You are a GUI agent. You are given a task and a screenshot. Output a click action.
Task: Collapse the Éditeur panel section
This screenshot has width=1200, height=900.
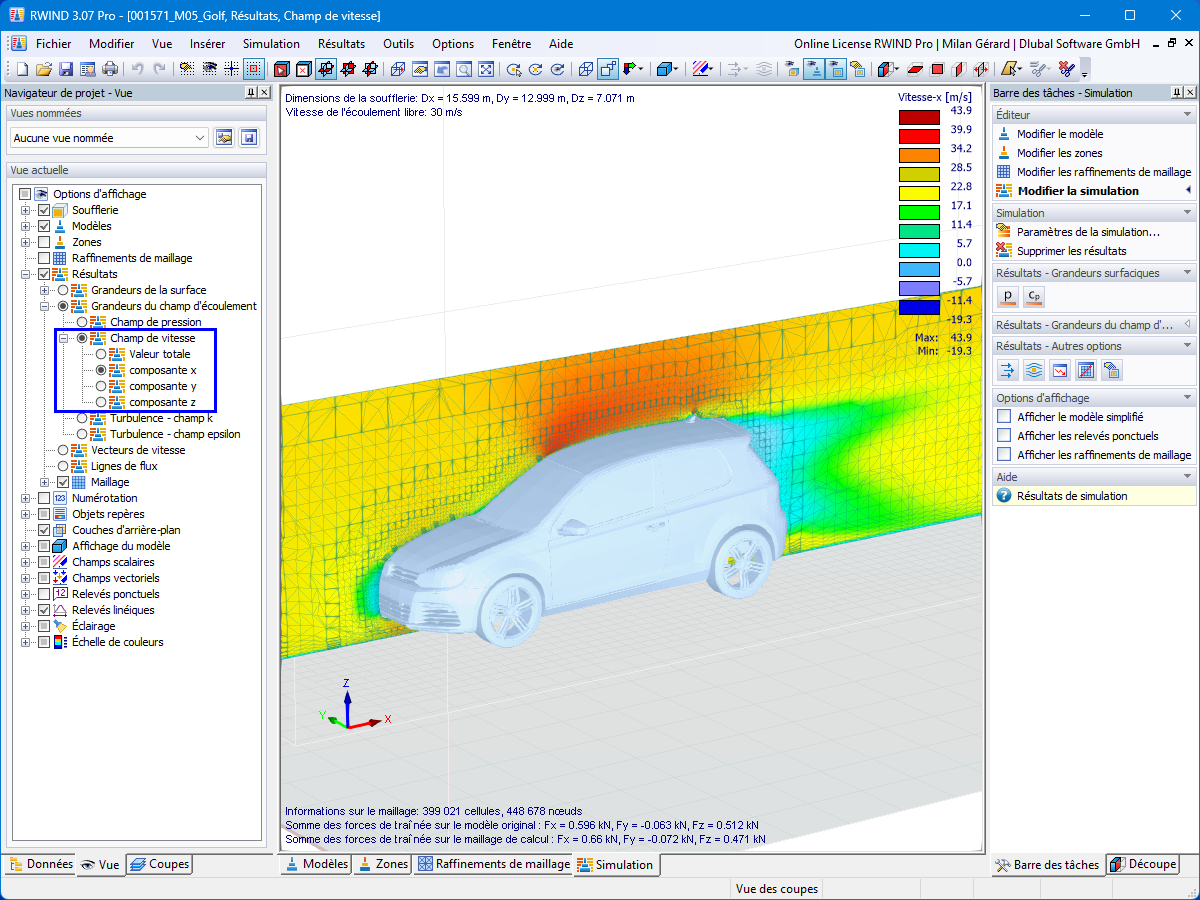point(1187,115)
